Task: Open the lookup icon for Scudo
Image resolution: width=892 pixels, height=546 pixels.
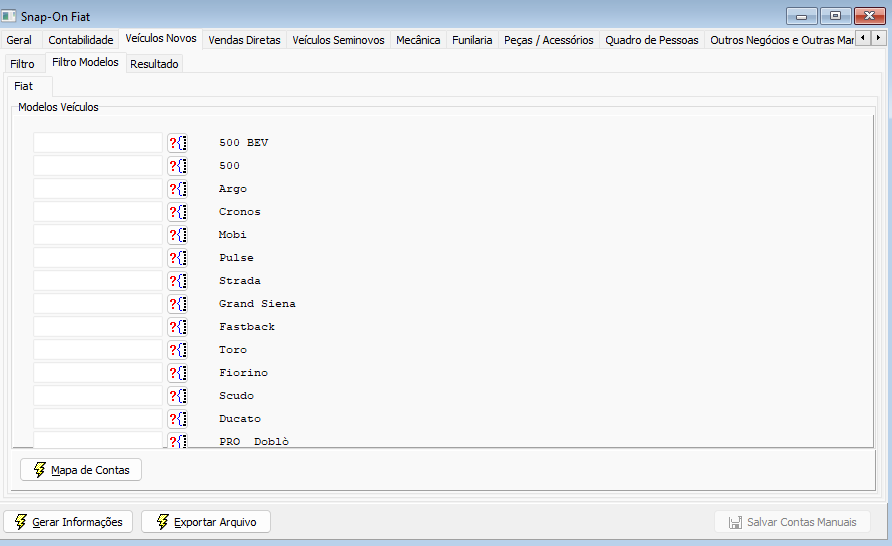Action: click(177, 395)
